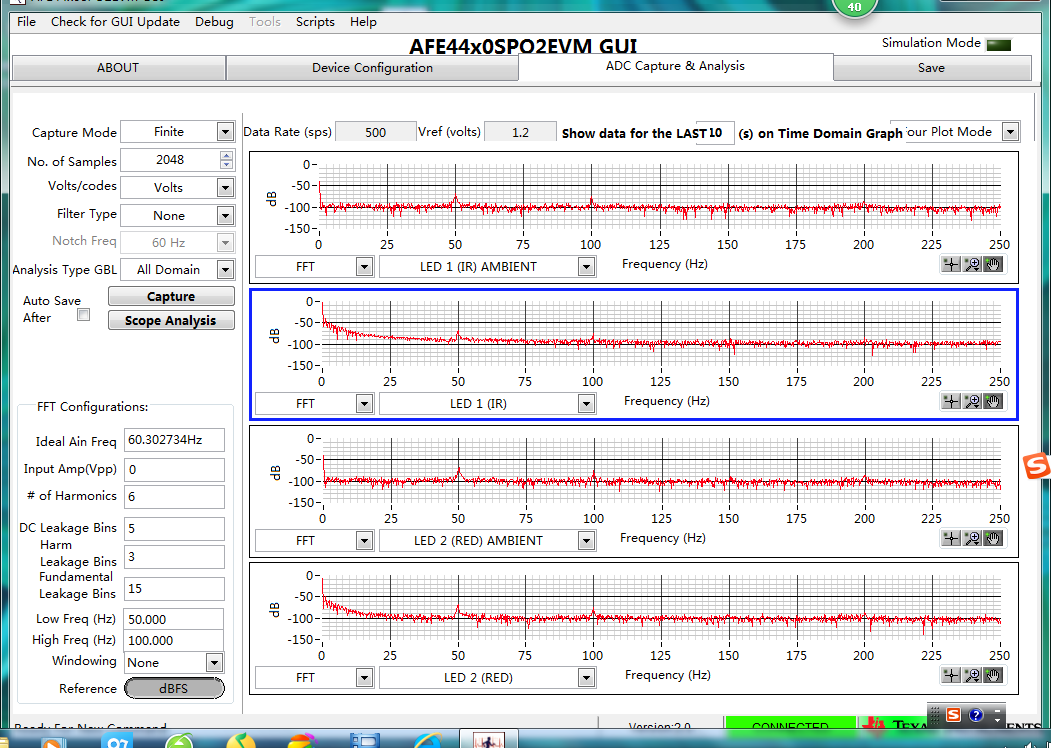Click the Harm Leakage Bins field
Screen dimensions: 1051x748
pos(174,556)
